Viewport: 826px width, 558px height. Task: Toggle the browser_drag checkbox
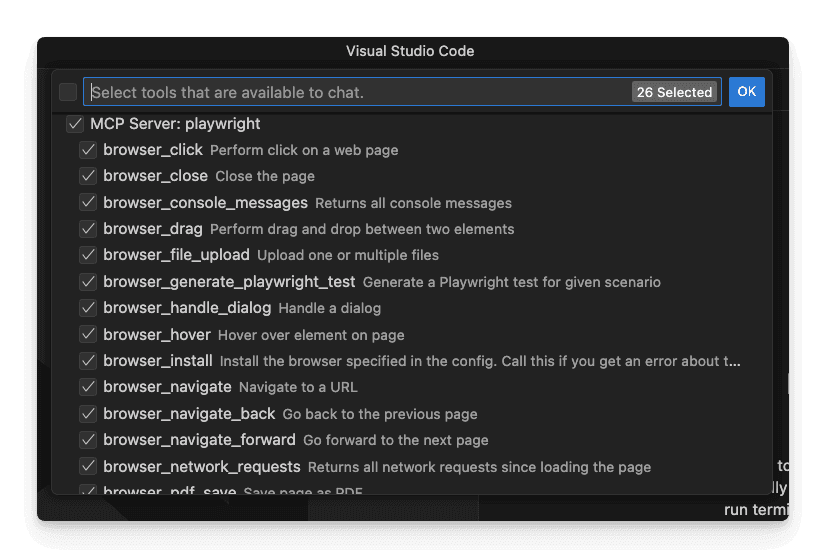pos(88,229)
